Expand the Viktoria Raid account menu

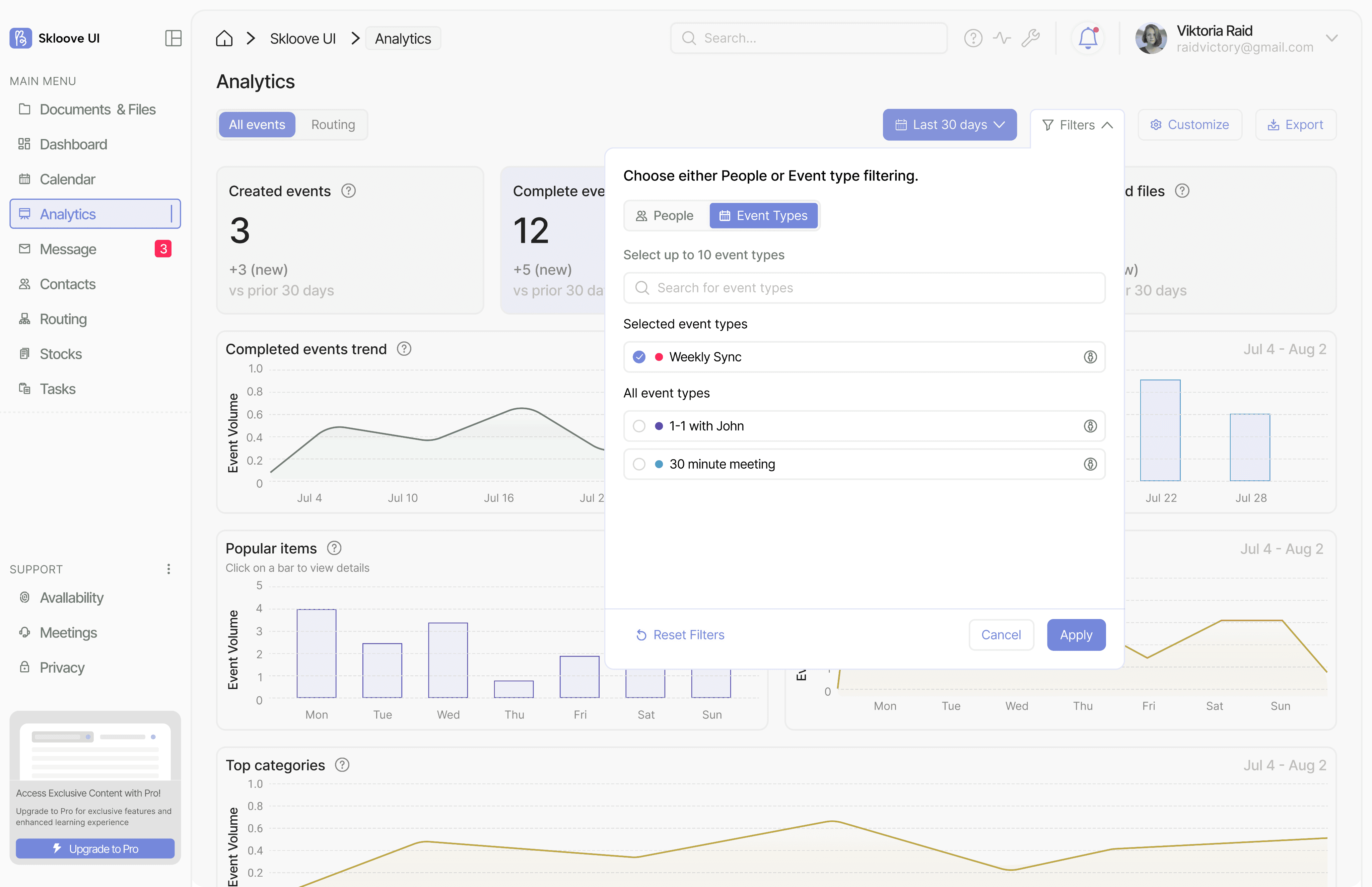pyautogui.click(x=1331, y=38)
